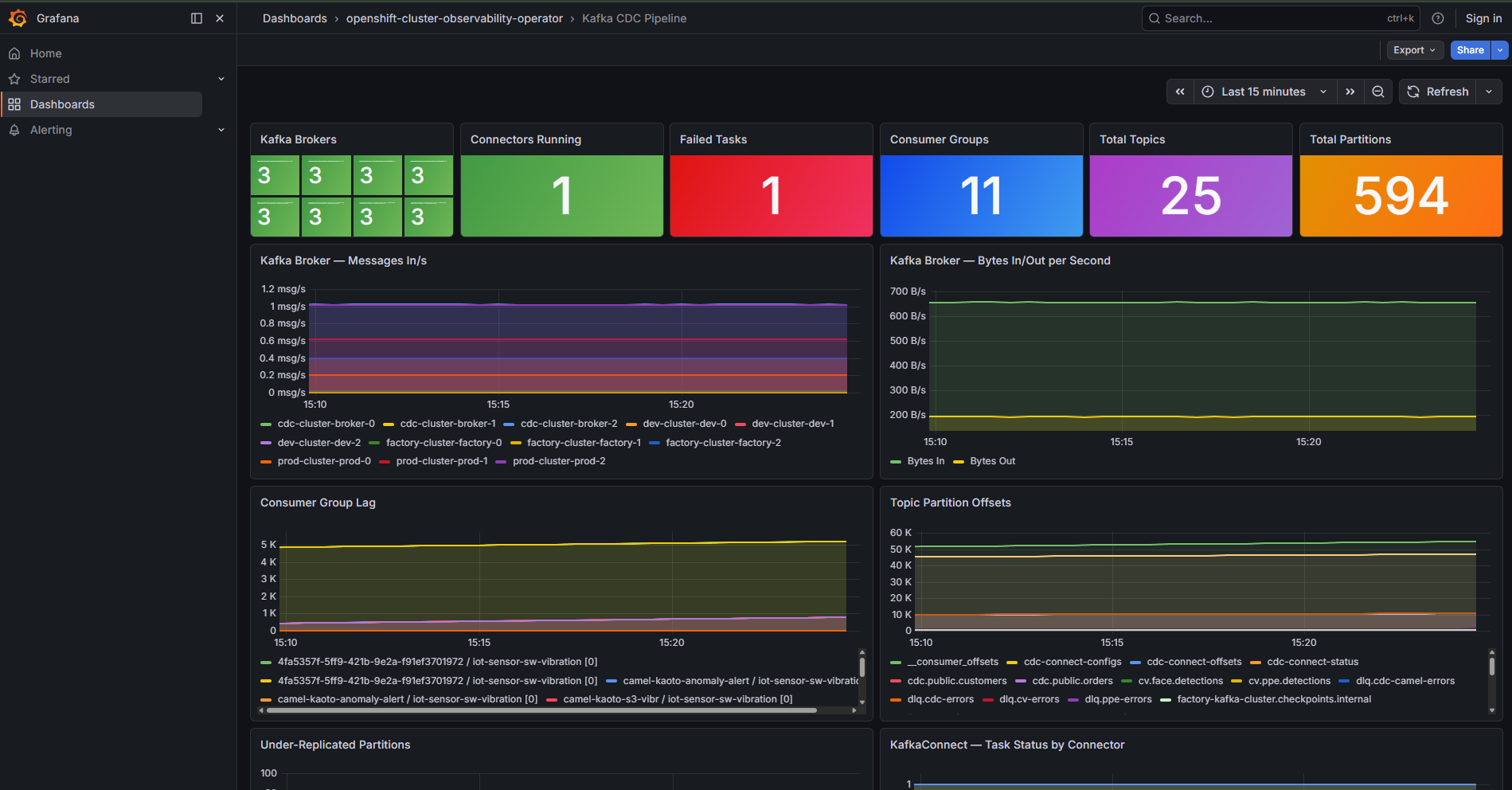Click Kafka Broker Messages In/s panel title

pyautogui.click(x=343, y=260)
